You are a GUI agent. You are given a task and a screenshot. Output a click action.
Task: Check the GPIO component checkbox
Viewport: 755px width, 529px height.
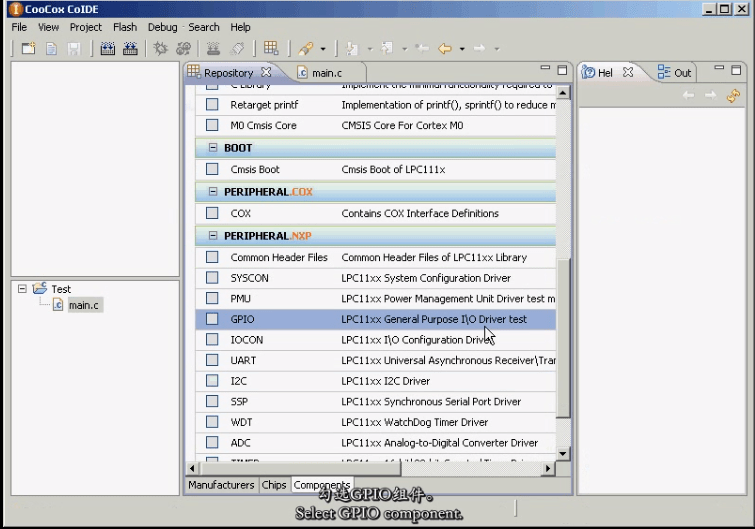coord(212,319)
